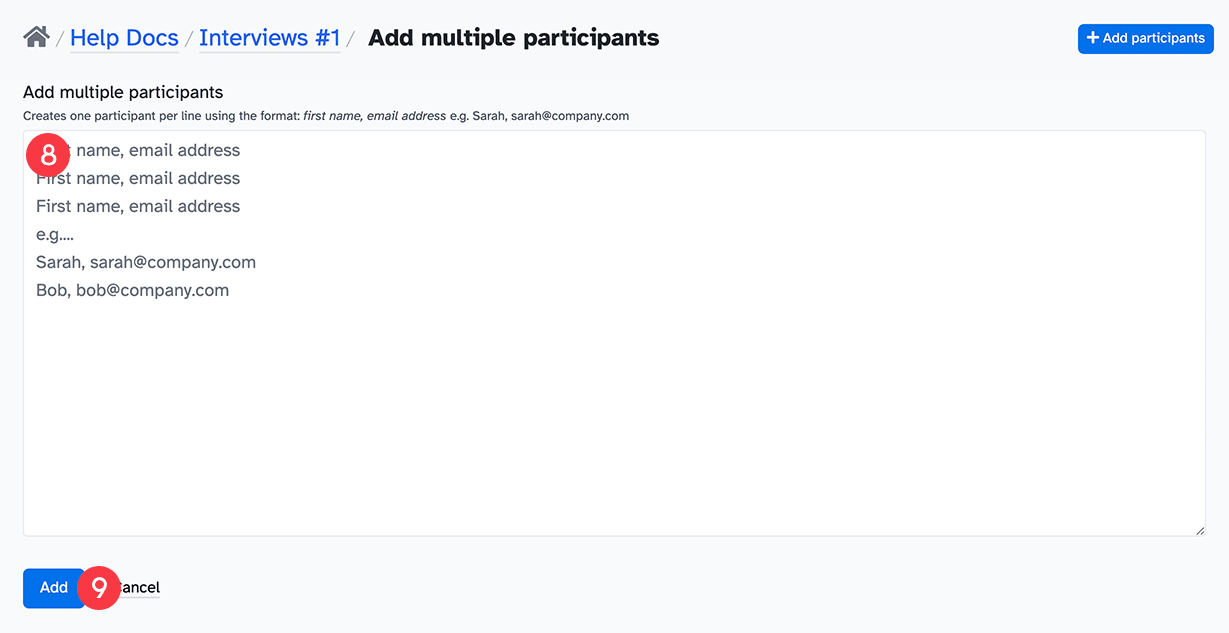
Task: Click the third 'First name, email address' line
Action: coord(138,206)
